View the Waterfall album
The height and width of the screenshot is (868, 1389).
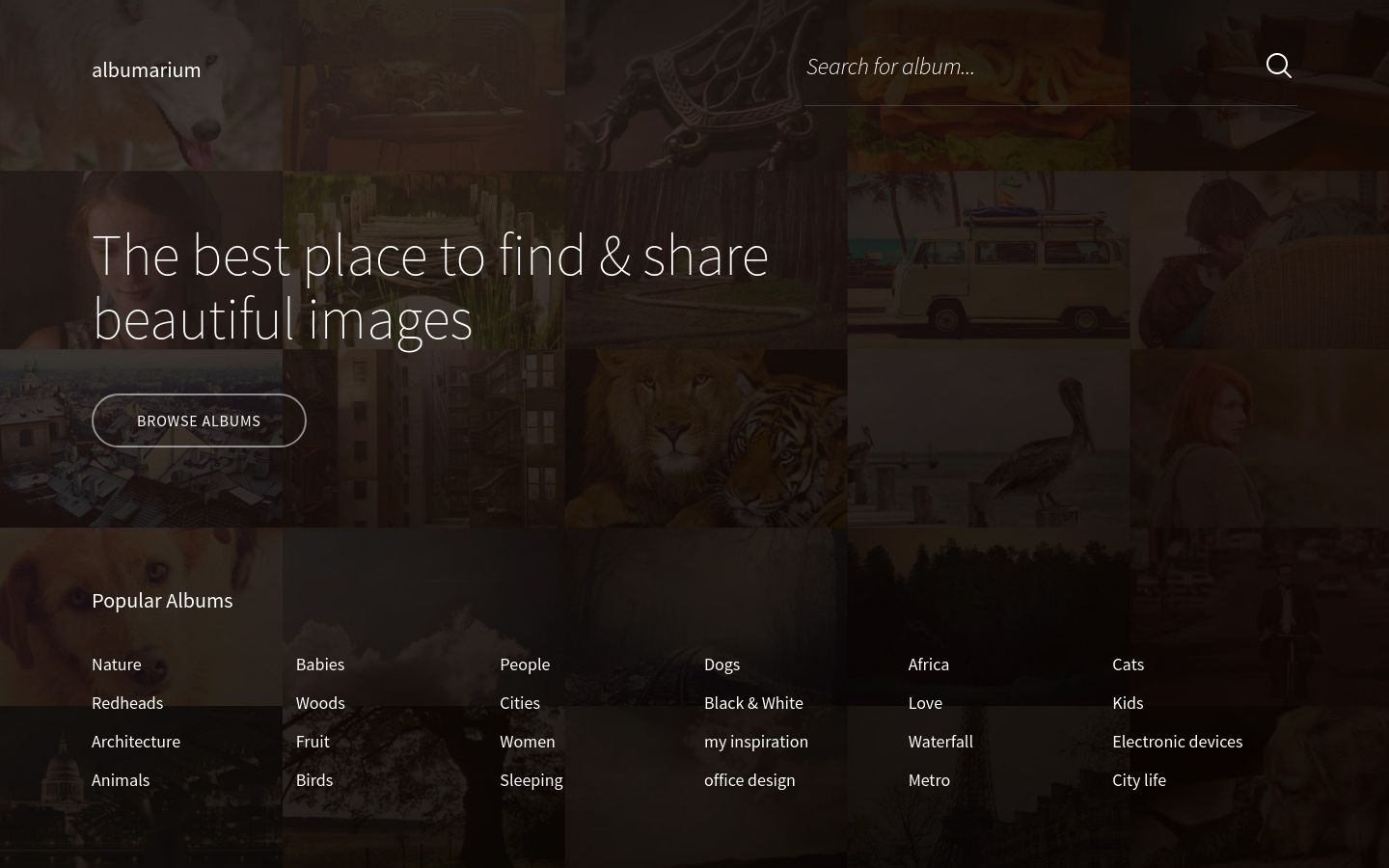coord(940,742)
